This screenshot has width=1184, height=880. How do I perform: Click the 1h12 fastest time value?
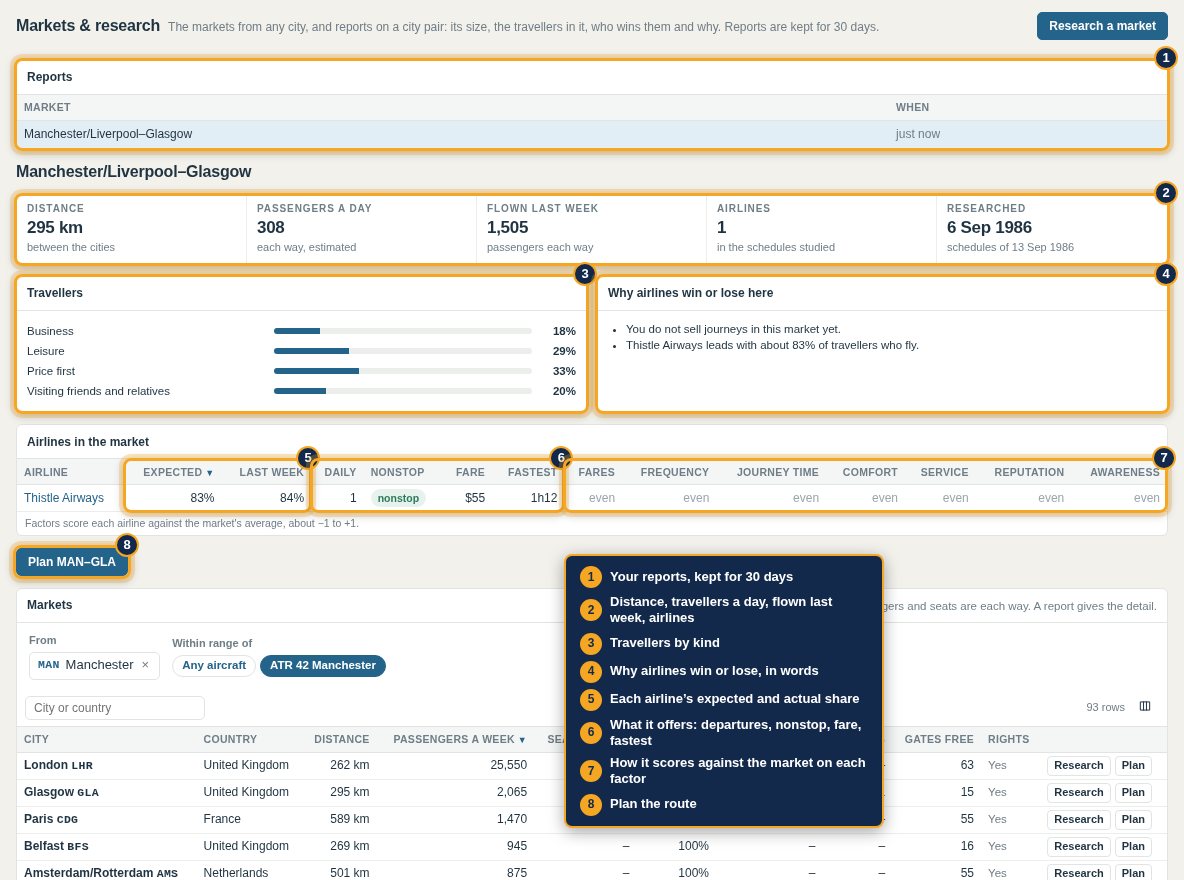point(544,498)
